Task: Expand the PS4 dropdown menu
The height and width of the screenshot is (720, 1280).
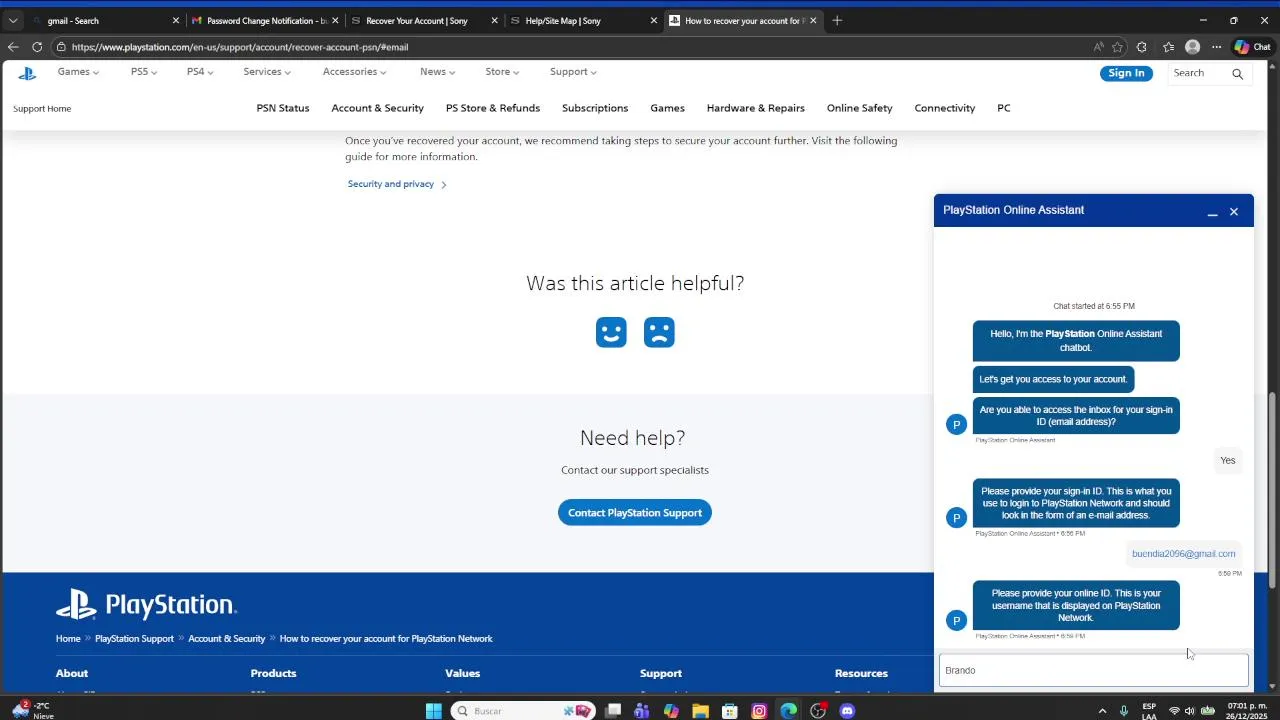Action: [200, 72]
